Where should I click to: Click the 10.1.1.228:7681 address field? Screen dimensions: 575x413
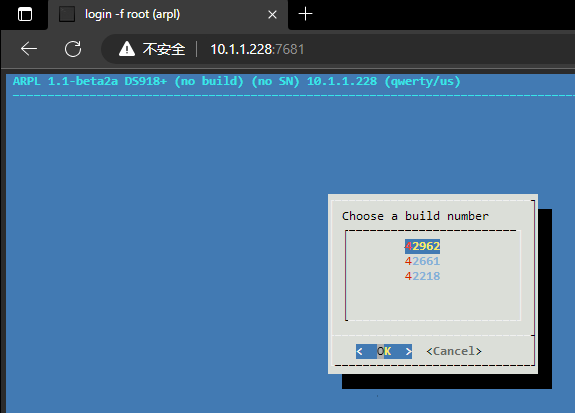point(257,49)
